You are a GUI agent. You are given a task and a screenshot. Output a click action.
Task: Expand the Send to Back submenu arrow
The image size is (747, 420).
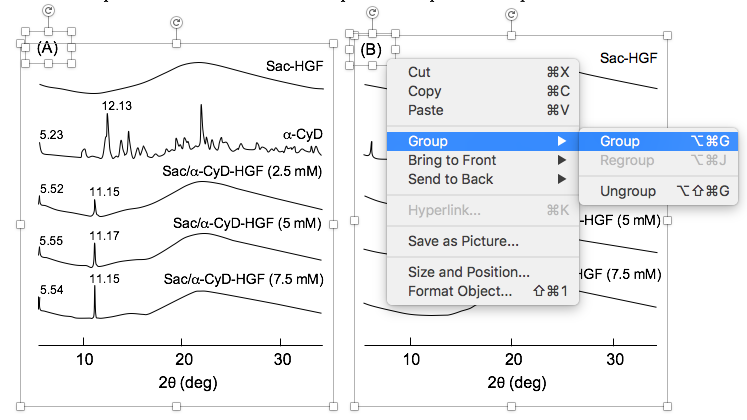562,179
